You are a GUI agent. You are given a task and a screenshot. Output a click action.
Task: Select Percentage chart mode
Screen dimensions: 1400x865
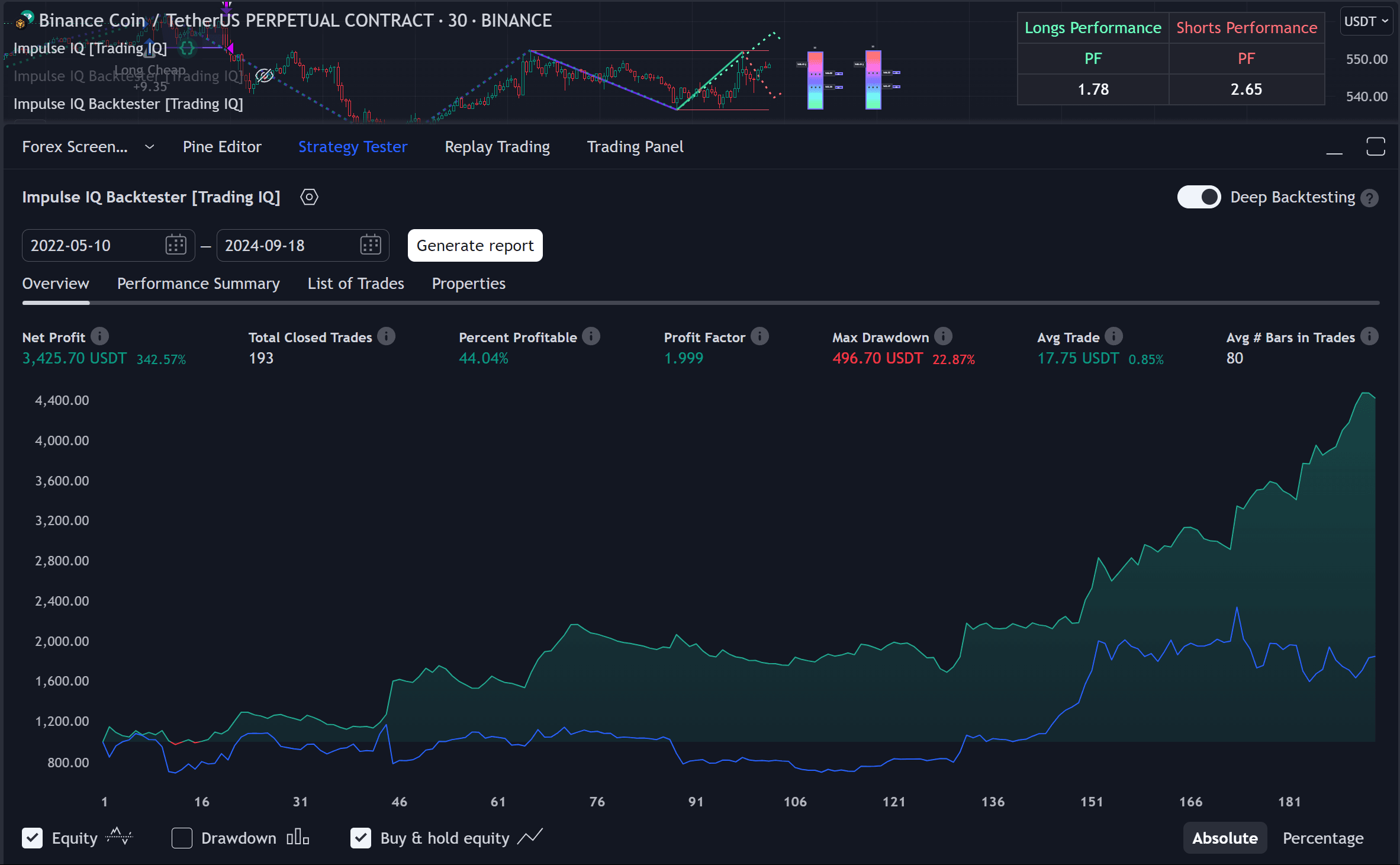pyautogui.click(x=1323, y=838)
